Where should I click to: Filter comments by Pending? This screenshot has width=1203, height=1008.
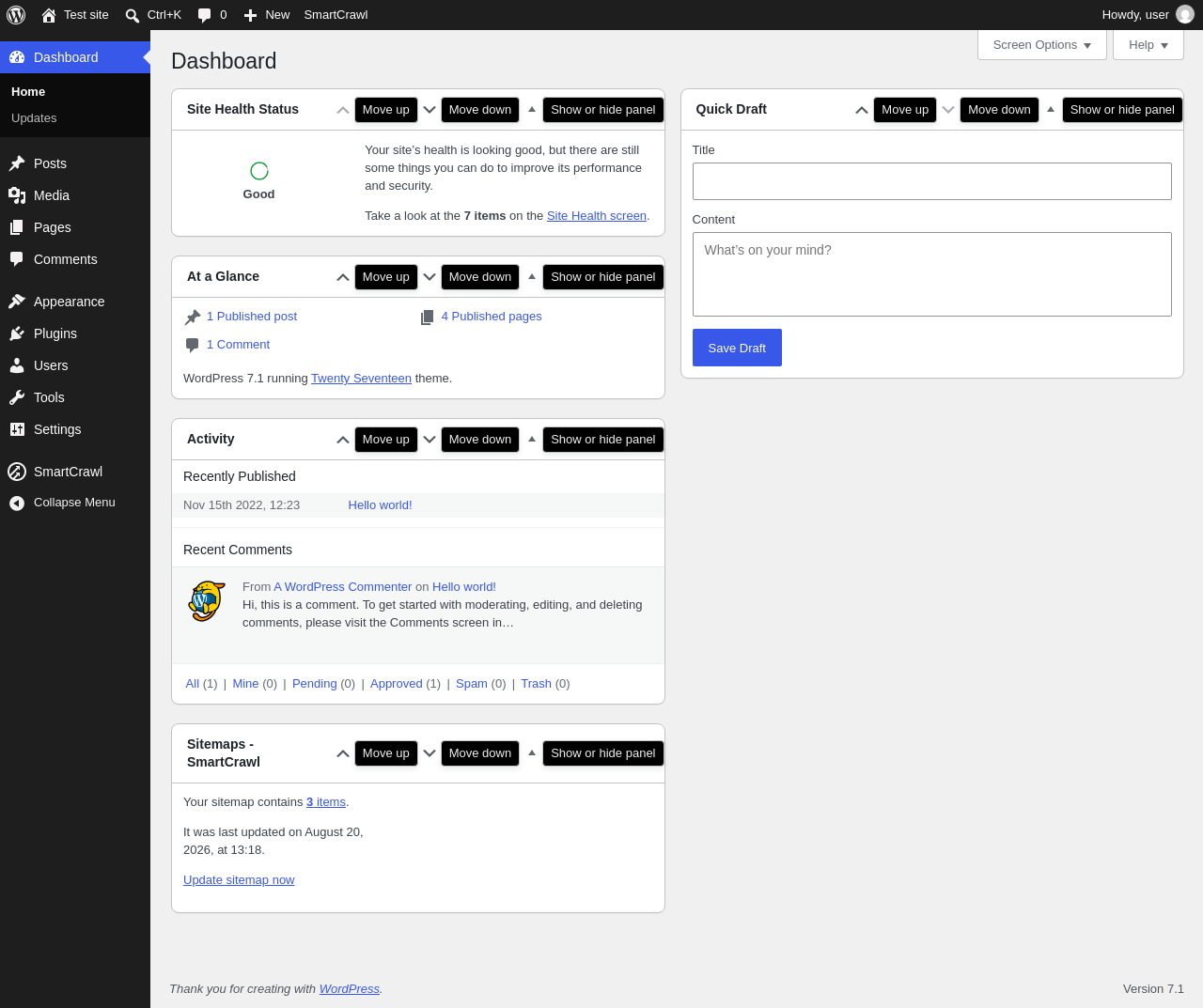tap(314, 684)
